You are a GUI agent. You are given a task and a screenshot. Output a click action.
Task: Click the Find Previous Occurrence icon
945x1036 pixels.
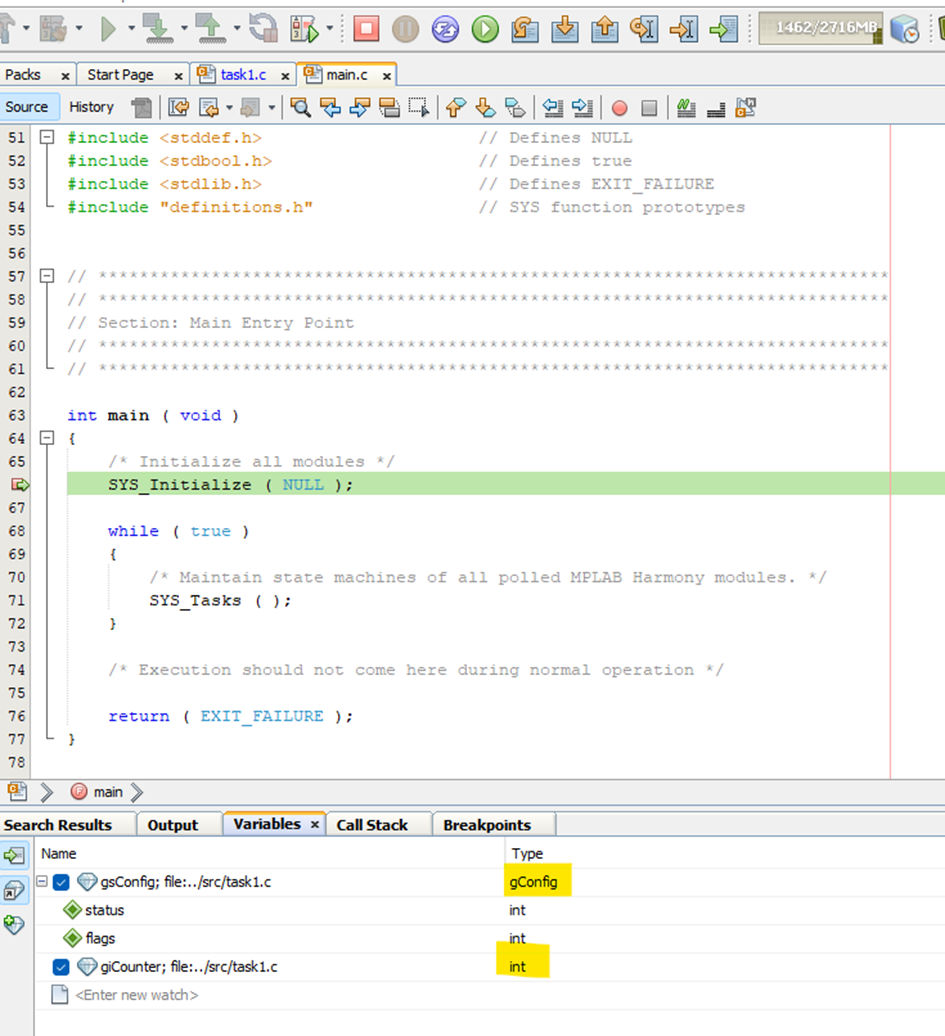click(330, 107)
